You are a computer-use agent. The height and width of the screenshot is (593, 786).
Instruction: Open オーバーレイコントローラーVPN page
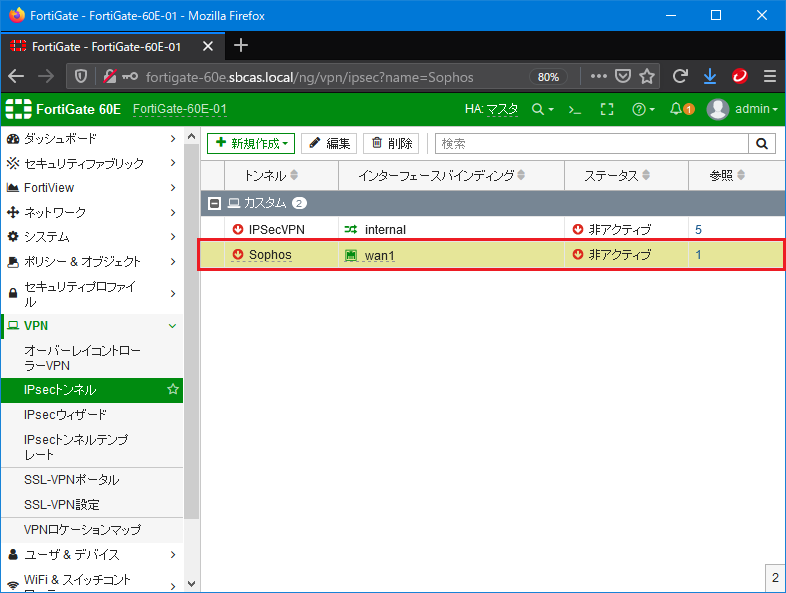coord(92,358)
